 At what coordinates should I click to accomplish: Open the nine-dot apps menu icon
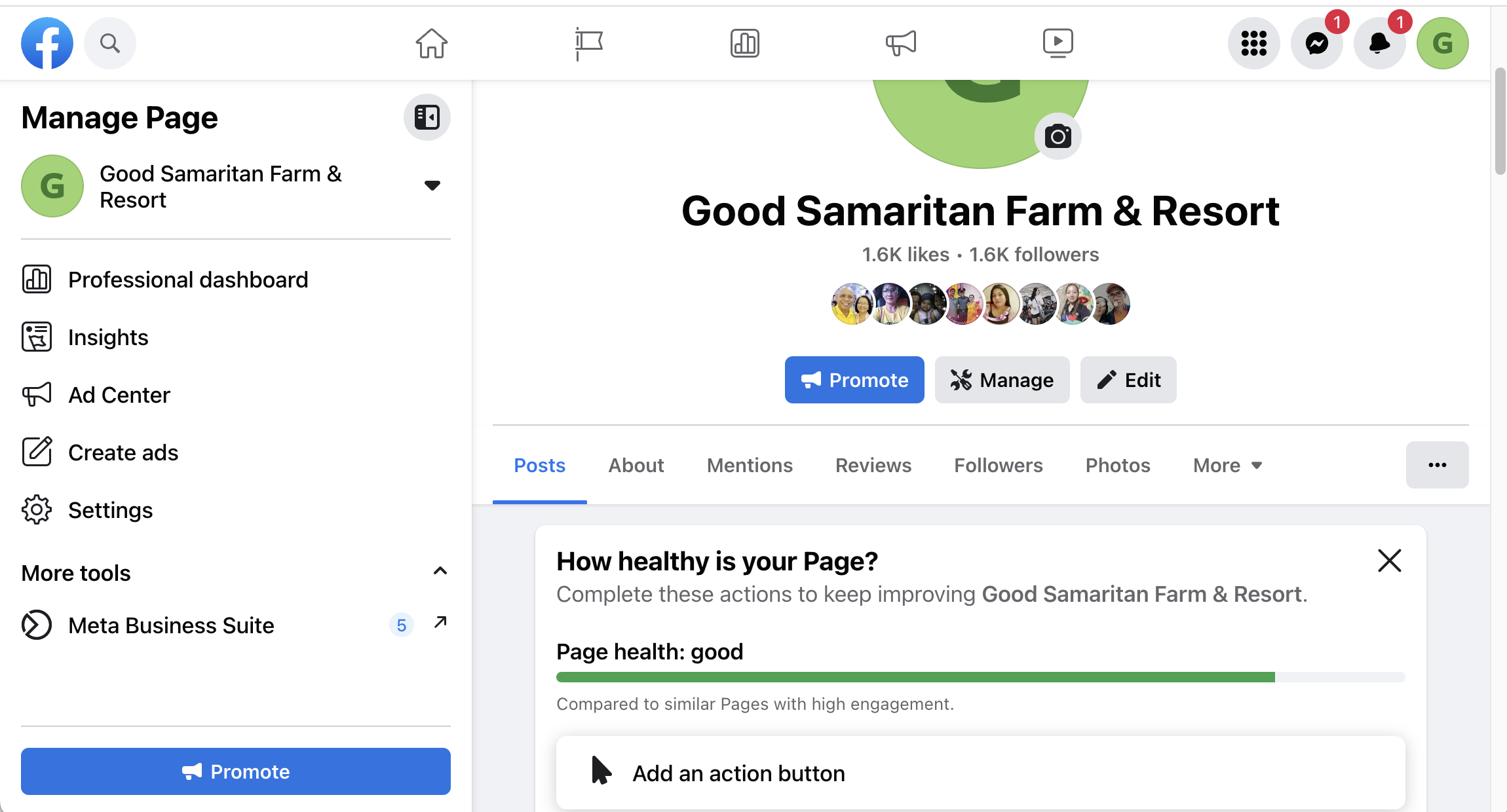(1253, 43)
